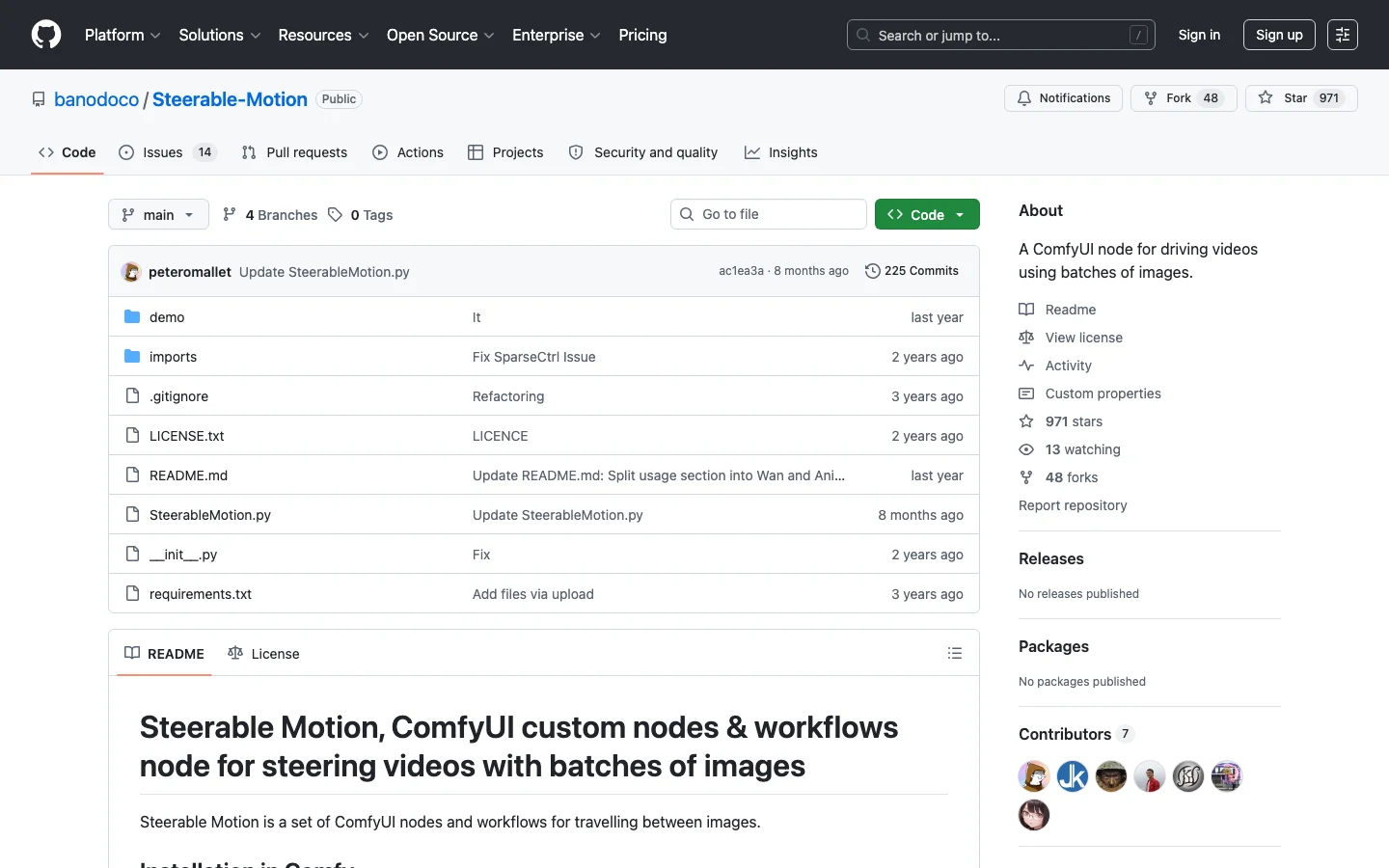The height and width of the screenshot is (868, 1389).
Task: Select the License tab in file viewer
Action: click(263, 653)
